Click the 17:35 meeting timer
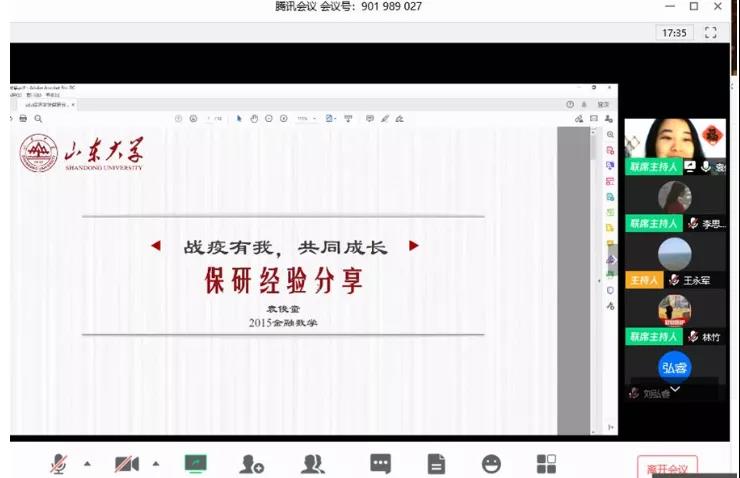Viewport: 740px width, 478px height. [674, 33]
